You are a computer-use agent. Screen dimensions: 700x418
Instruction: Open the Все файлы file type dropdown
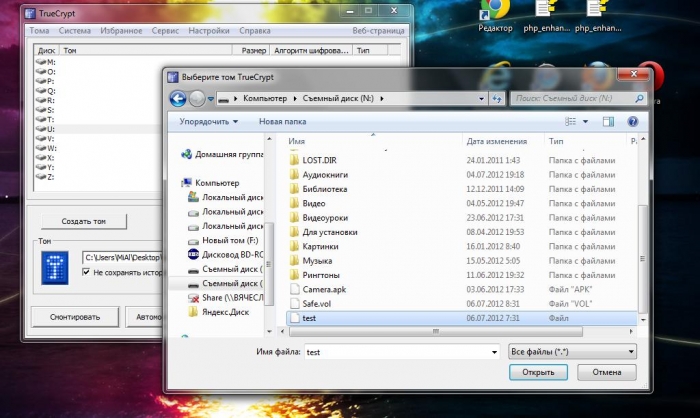click(572, 352)
